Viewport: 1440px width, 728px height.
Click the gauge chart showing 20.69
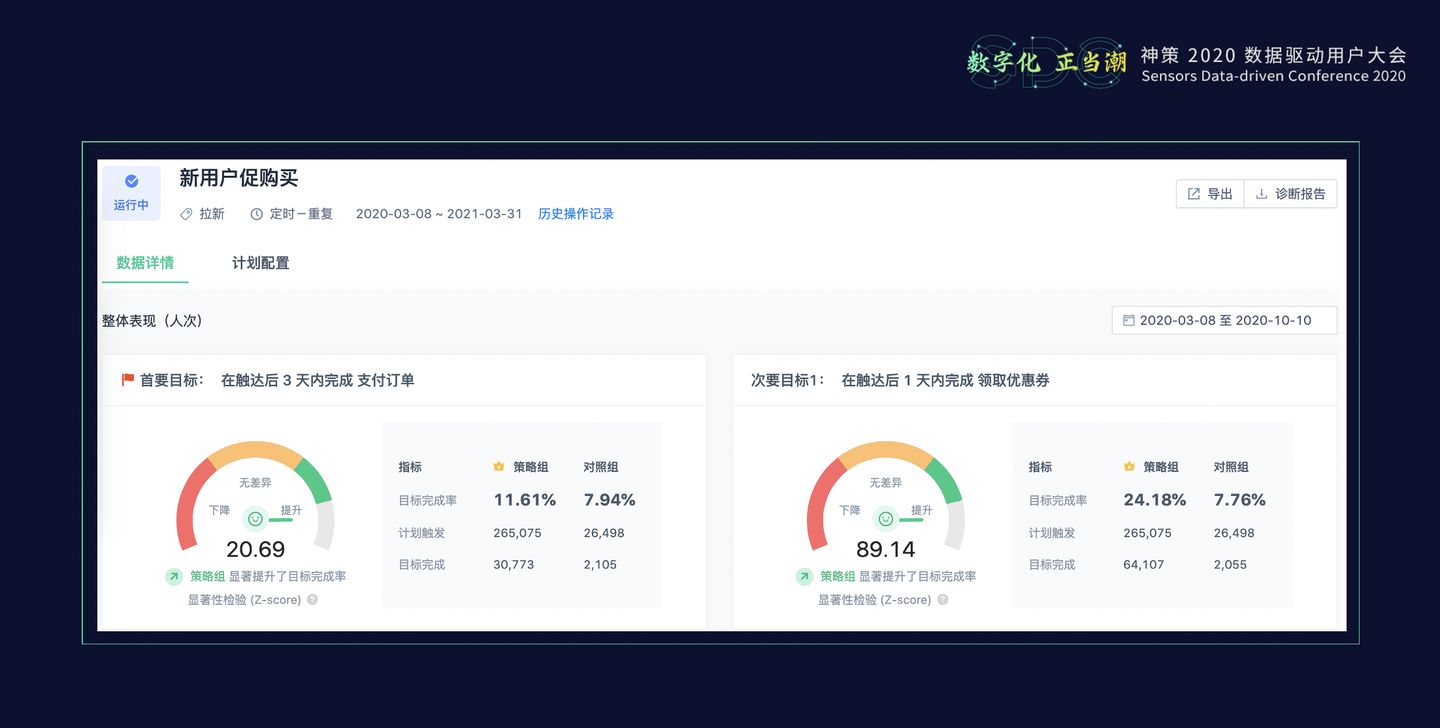click(x=255, y=496)
